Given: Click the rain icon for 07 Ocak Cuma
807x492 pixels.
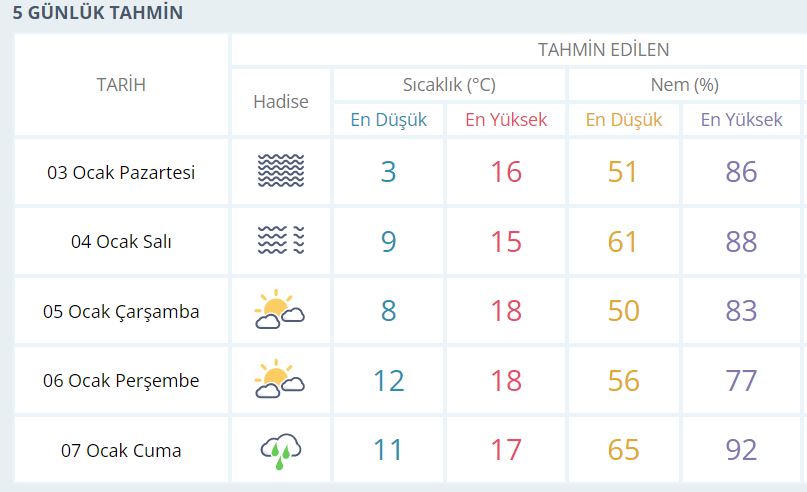Looking at the screenshot, I should coord(280,451).
